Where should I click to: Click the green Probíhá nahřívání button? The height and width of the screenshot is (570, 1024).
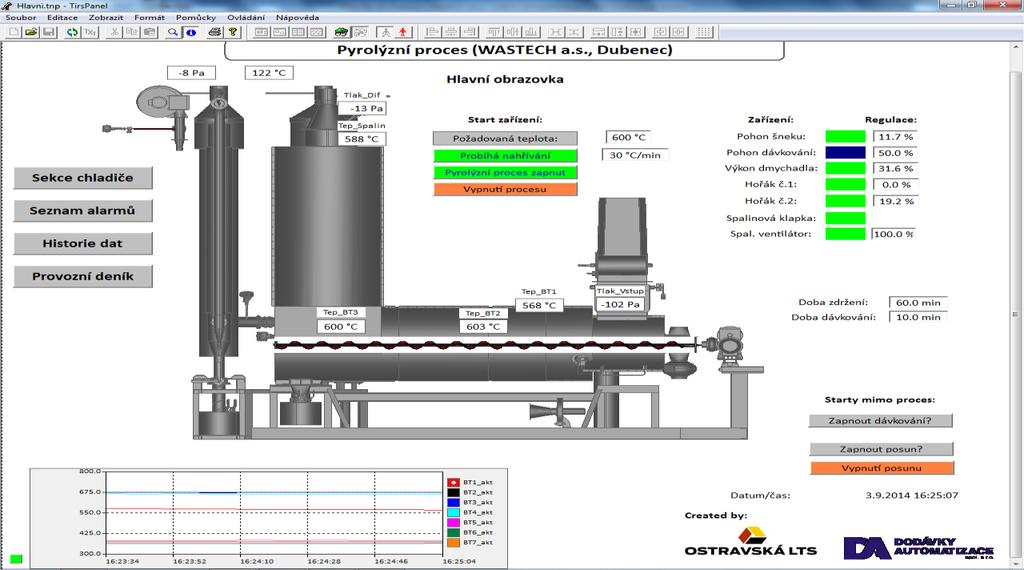click(x=505, y=155)
